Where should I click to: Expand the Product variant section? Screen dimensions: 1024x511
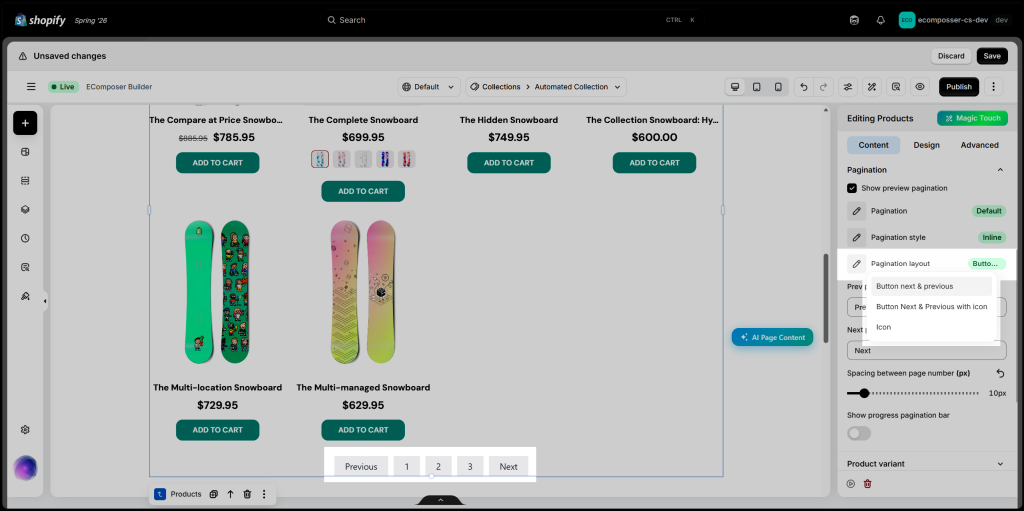point(1000,464)
